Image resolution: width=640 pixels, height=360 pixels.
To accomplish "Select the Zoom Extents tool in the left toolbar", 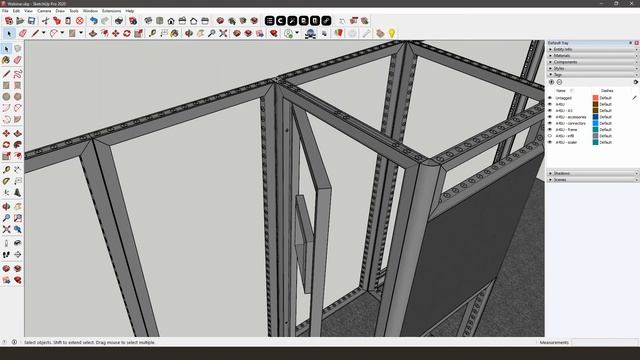I will tap(6, 229).
